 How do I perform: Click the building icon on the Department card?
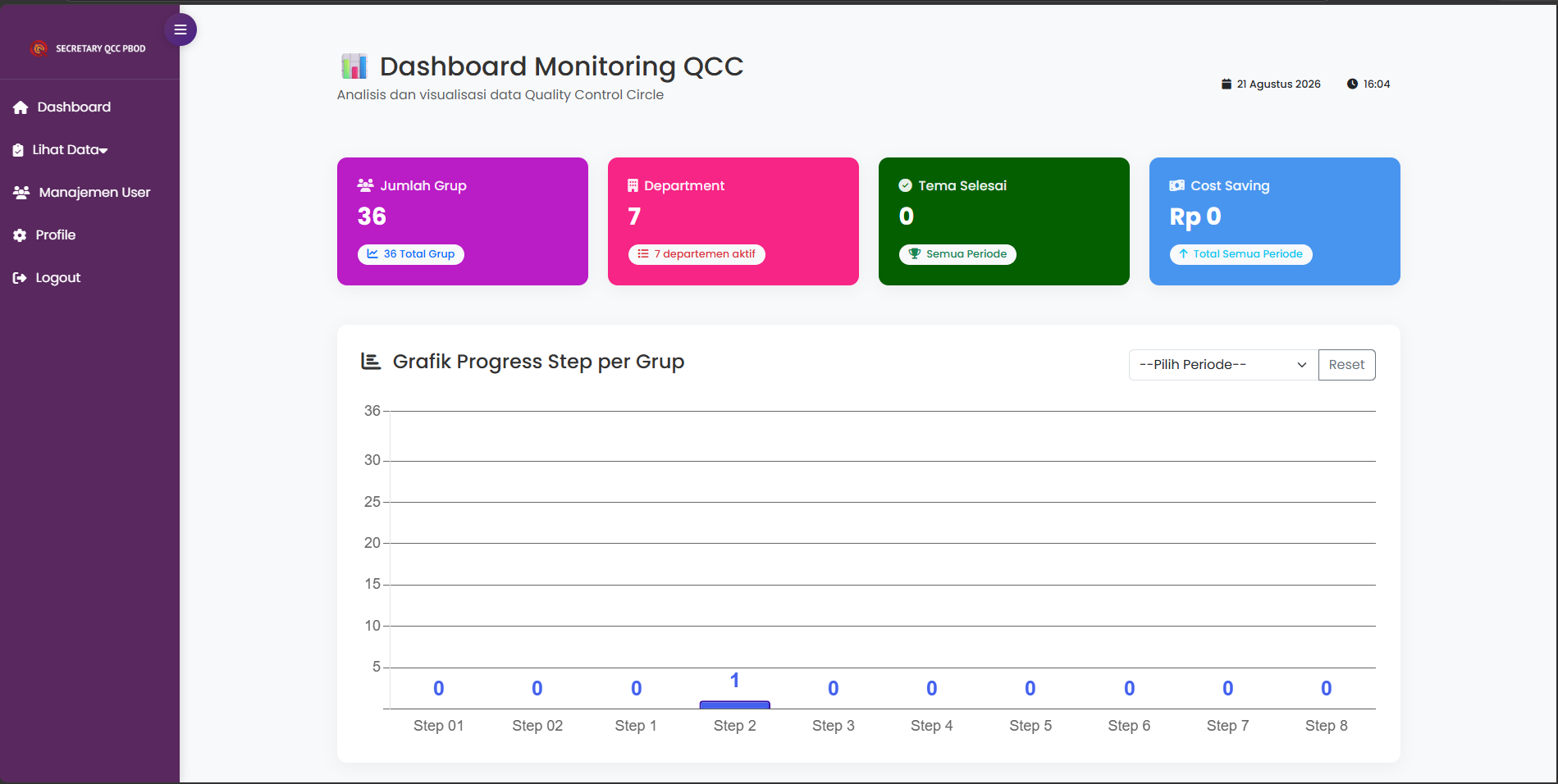click(633, 185)
